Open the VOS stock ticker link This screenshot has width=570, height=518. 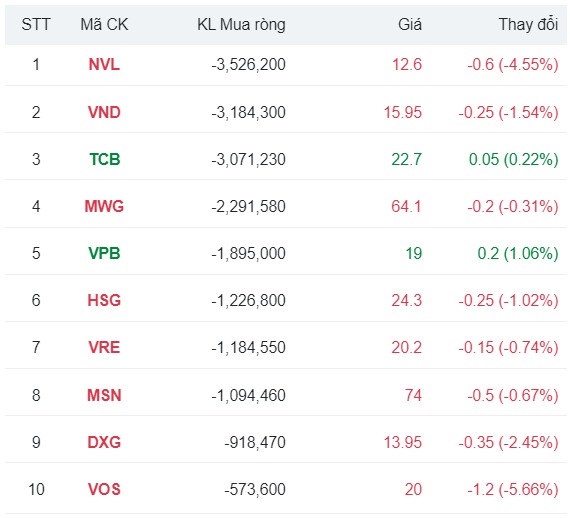[x=104, y=490]
